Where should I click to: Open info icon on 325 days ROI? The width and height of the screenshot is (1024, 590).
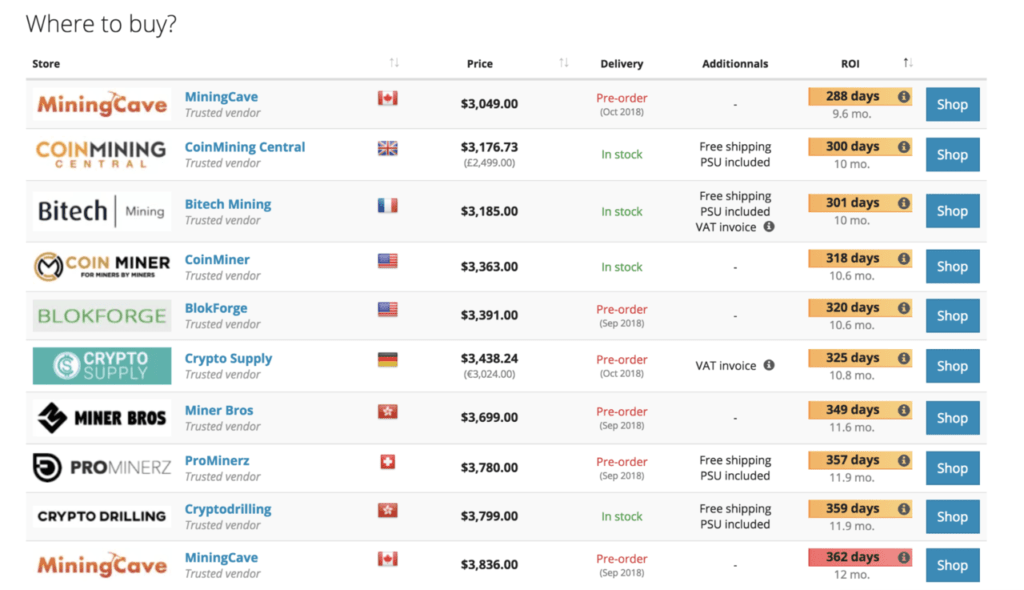[x=903, y=358]
